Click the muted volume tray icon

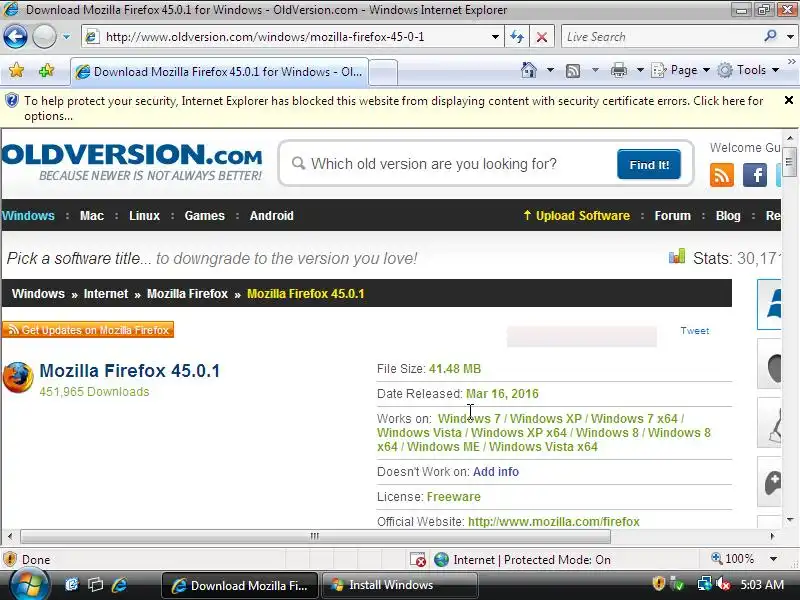(723, 584)
